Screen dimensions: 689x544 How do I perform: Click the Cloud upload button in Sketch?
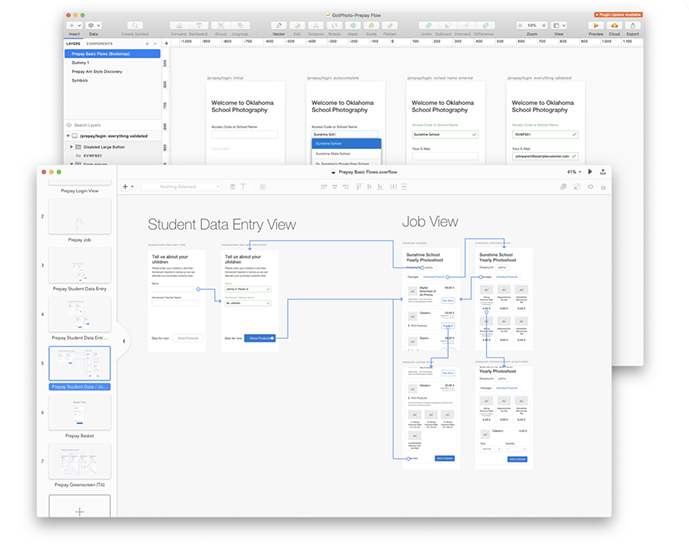pos(614,25)
